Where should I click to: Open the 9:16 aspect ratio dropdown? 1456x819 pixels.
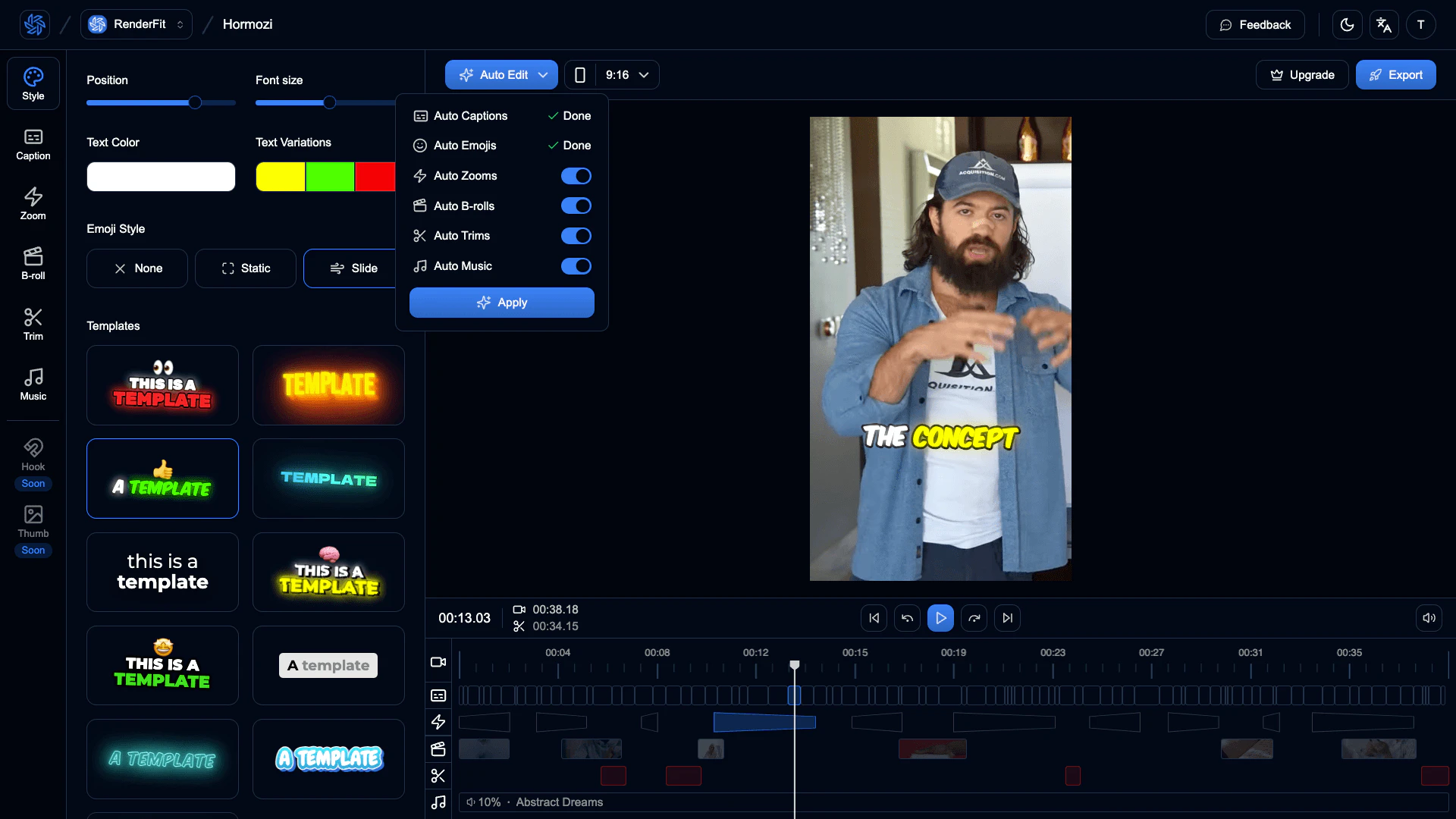(625, 74)
